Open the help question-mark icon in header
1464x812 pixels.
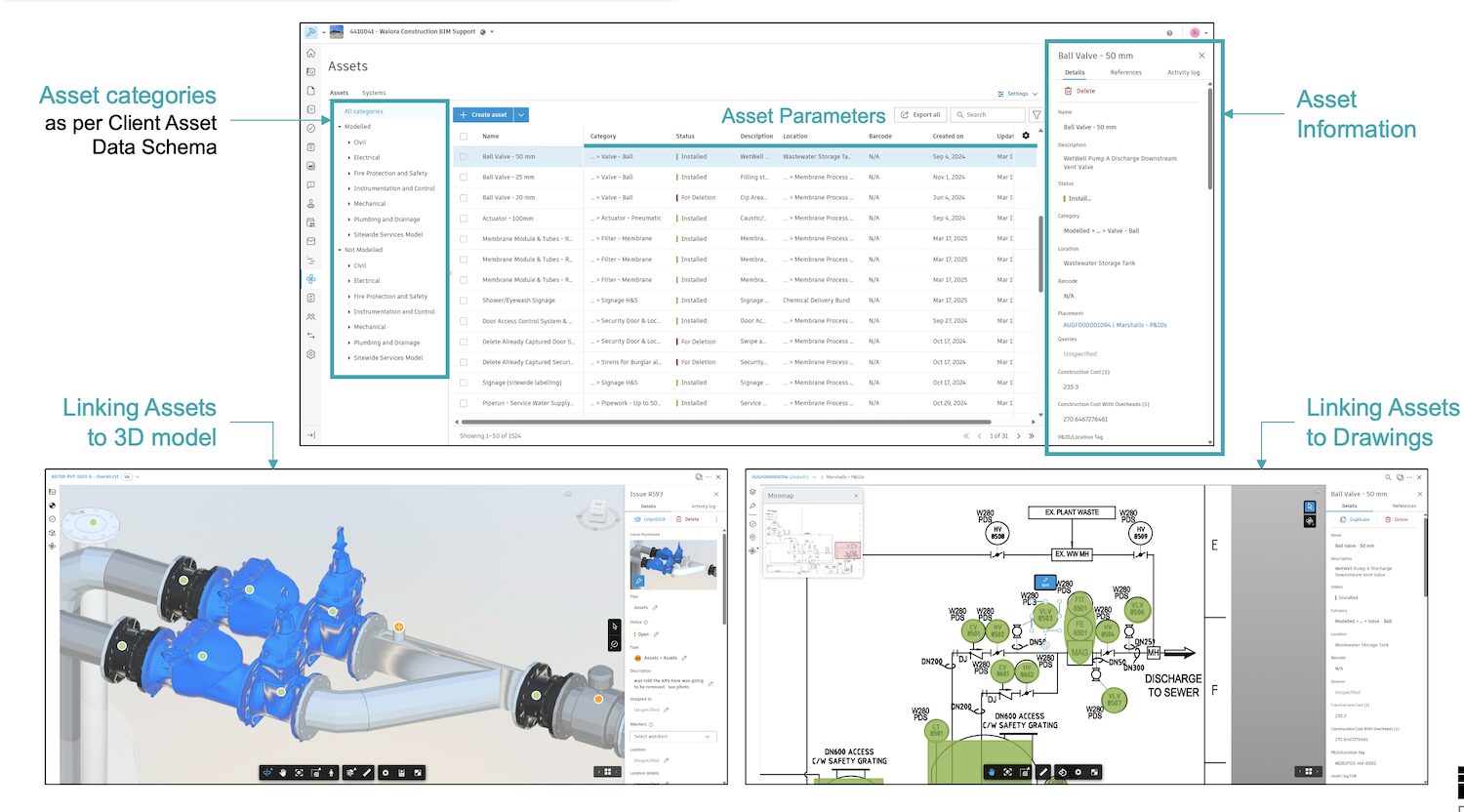point(1169,33)
